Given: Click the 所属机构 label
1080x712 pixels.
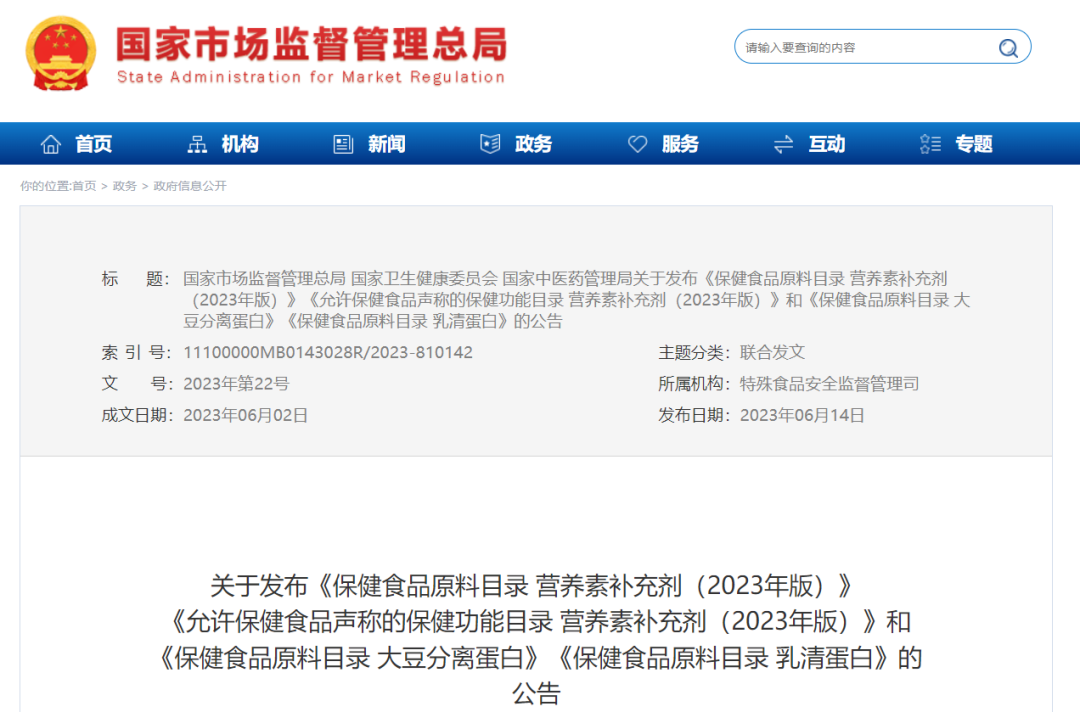Looking at the screenshot, I should coord(694,384).
